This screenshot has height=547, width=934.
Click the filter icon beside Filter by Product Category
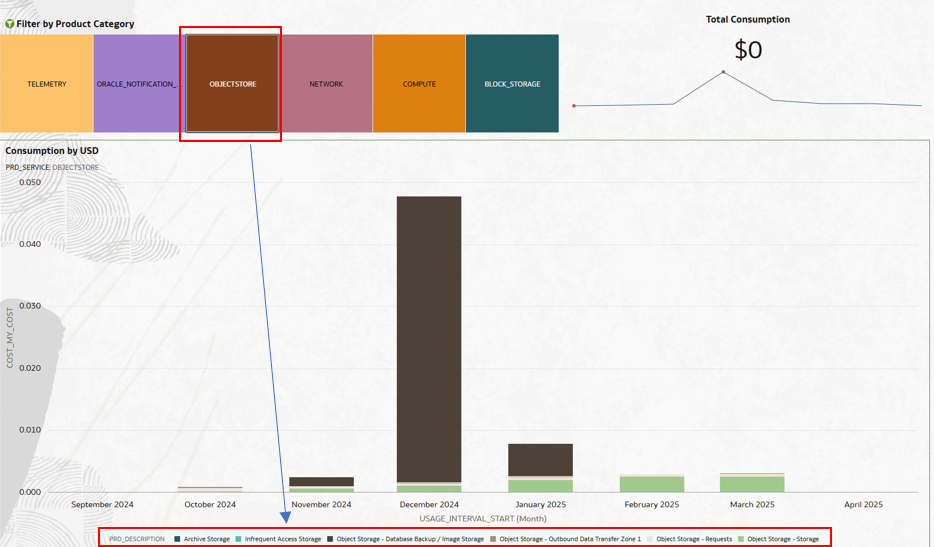10,24
